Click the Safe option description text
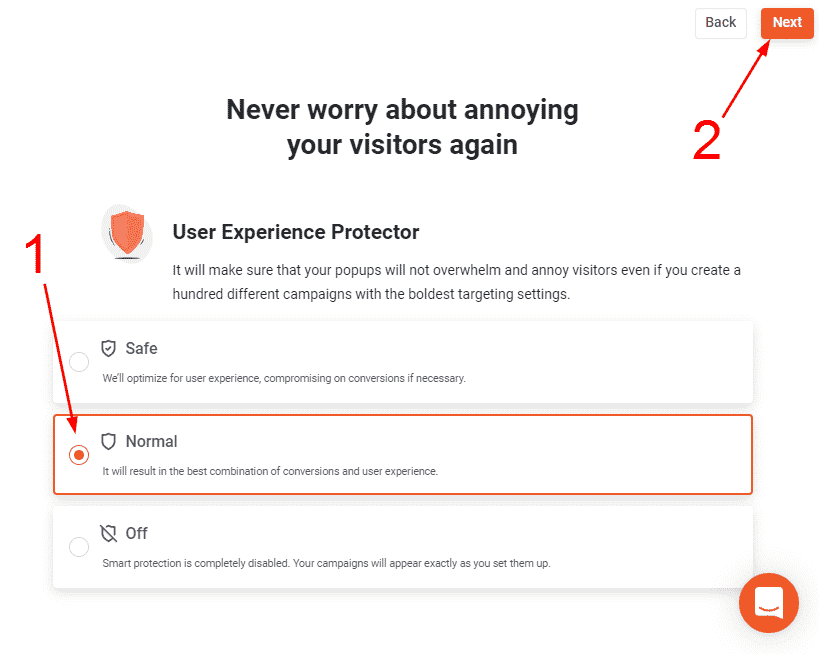Viewport: 819px width, 654px height. (284, 378)
